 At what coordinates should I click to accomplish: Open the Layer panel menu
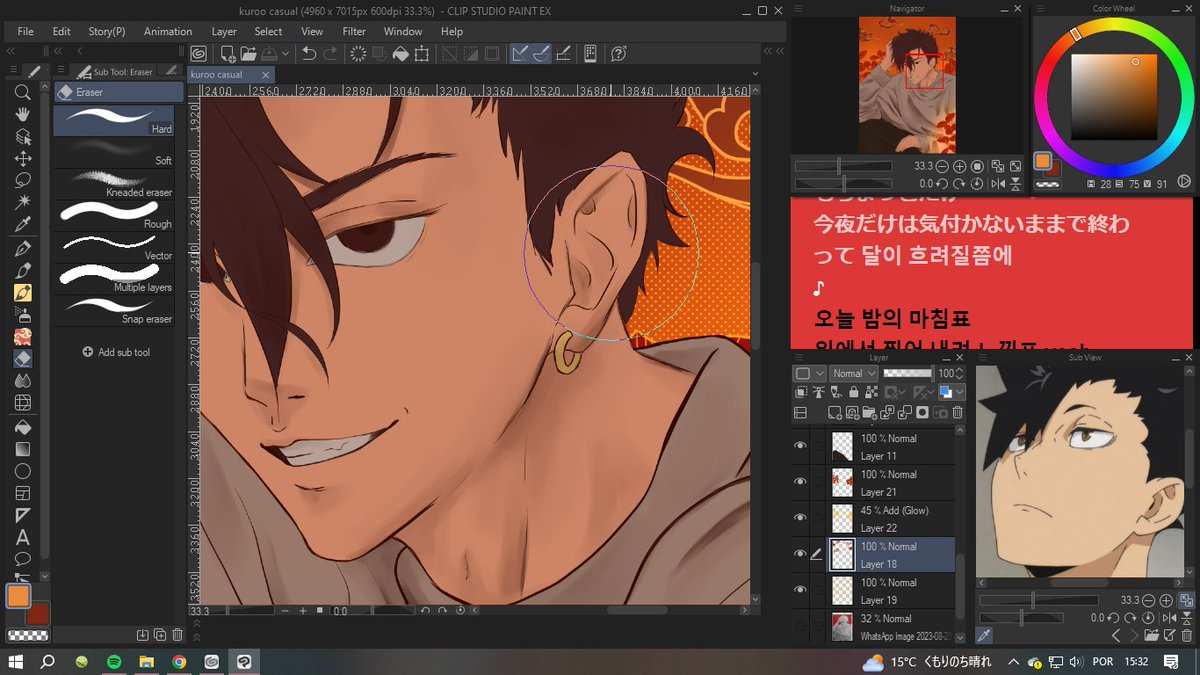pyautogui.click(x=800, y=357)
